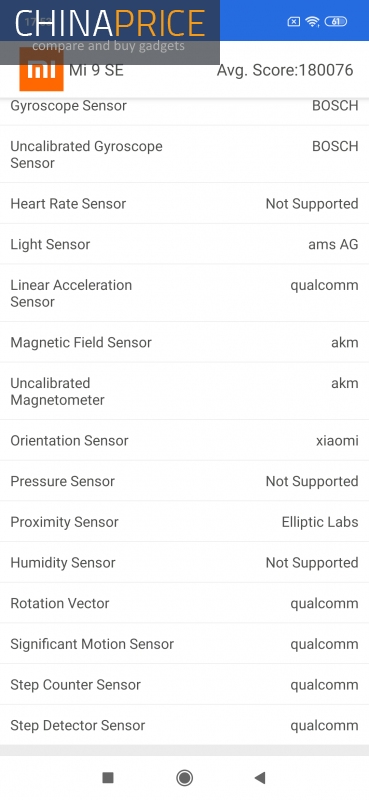Click the CHINAPRICE watermark logo
Image resolution: width=369 pixels, height=800 pixels.
coord(110,29)
